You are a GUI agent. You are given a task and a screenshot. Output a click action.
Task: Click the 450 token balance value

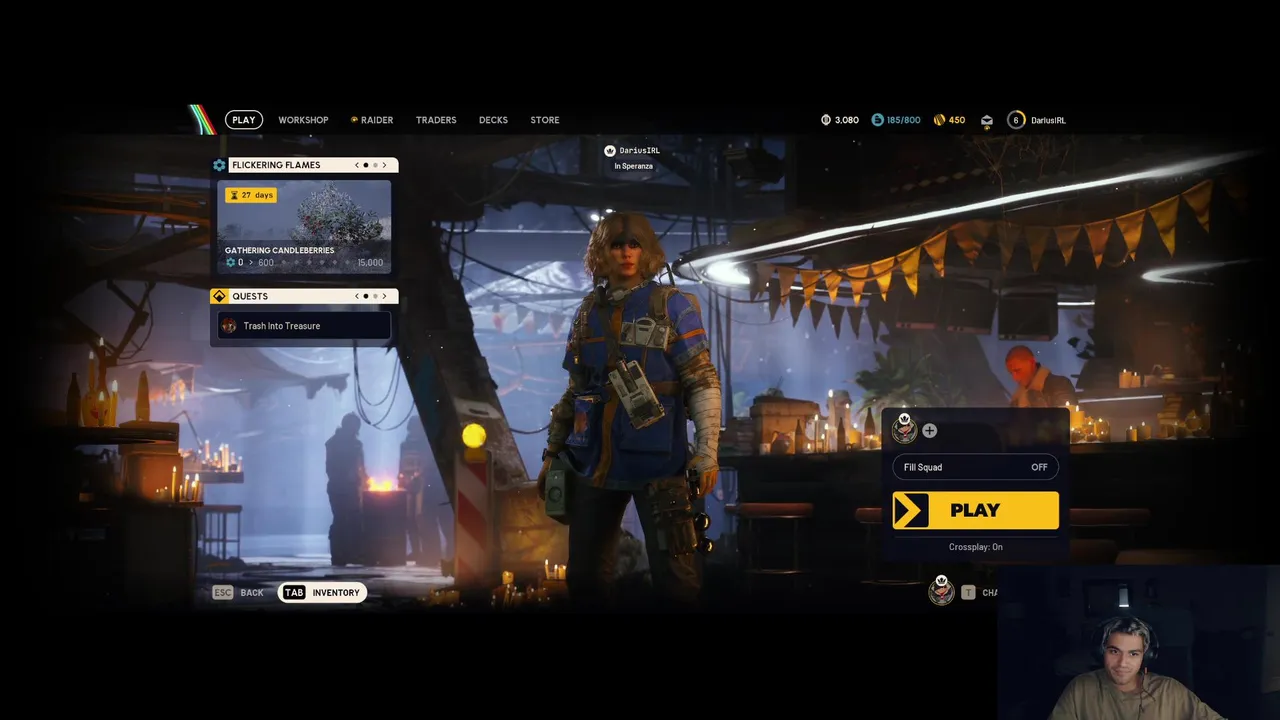(x=957, y=120)
